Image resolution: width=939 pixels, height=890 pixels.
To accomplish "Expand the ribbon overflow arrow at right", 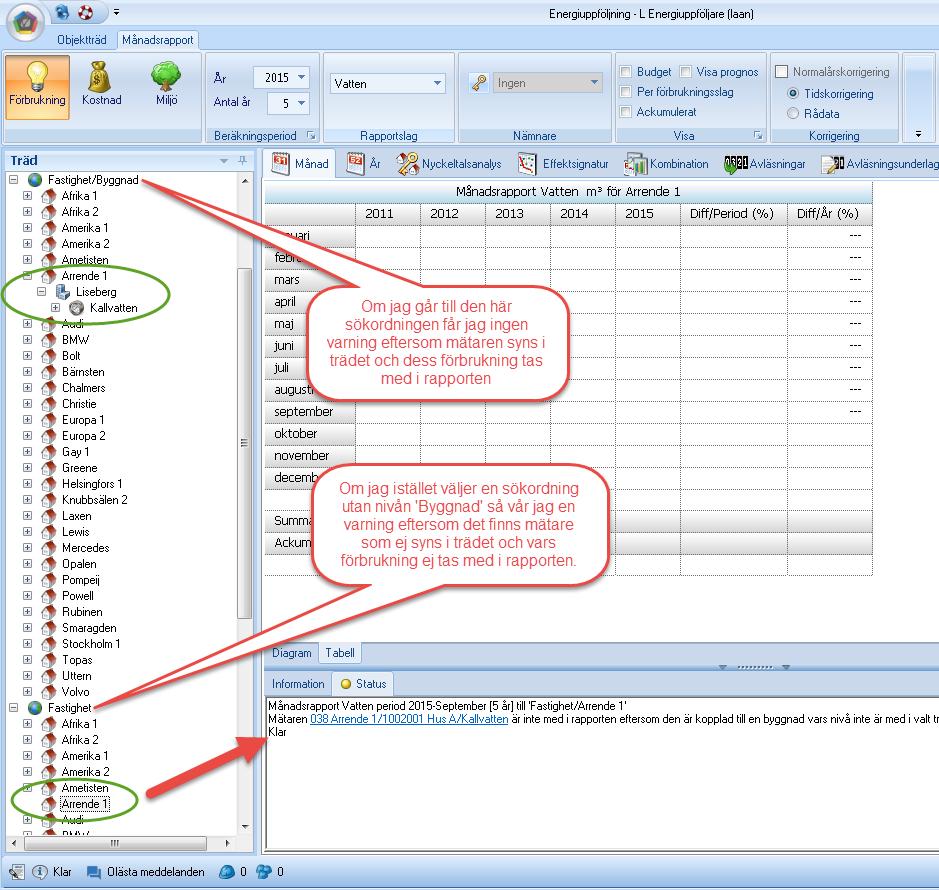I will [918, 134].
